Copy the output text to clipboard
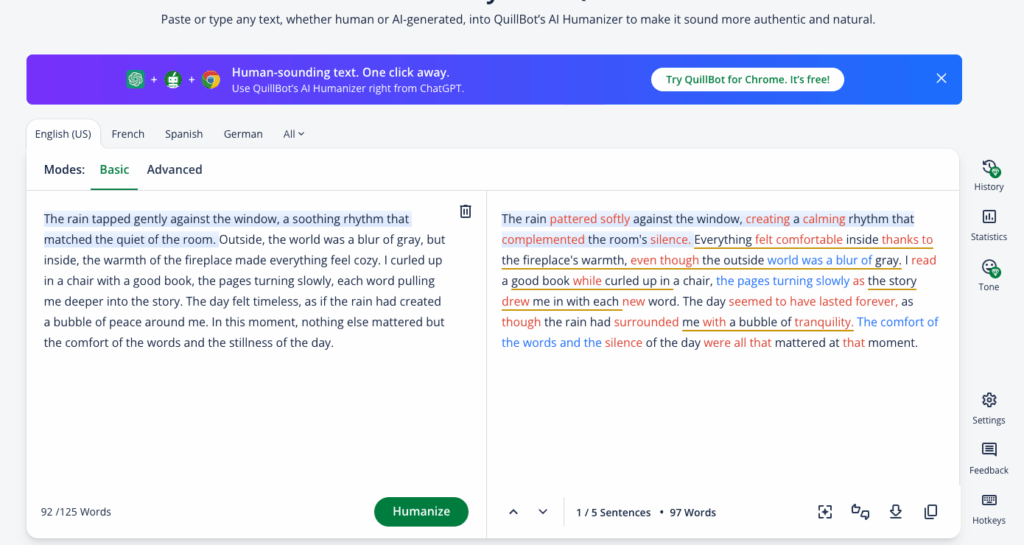 tap(931, 512)
